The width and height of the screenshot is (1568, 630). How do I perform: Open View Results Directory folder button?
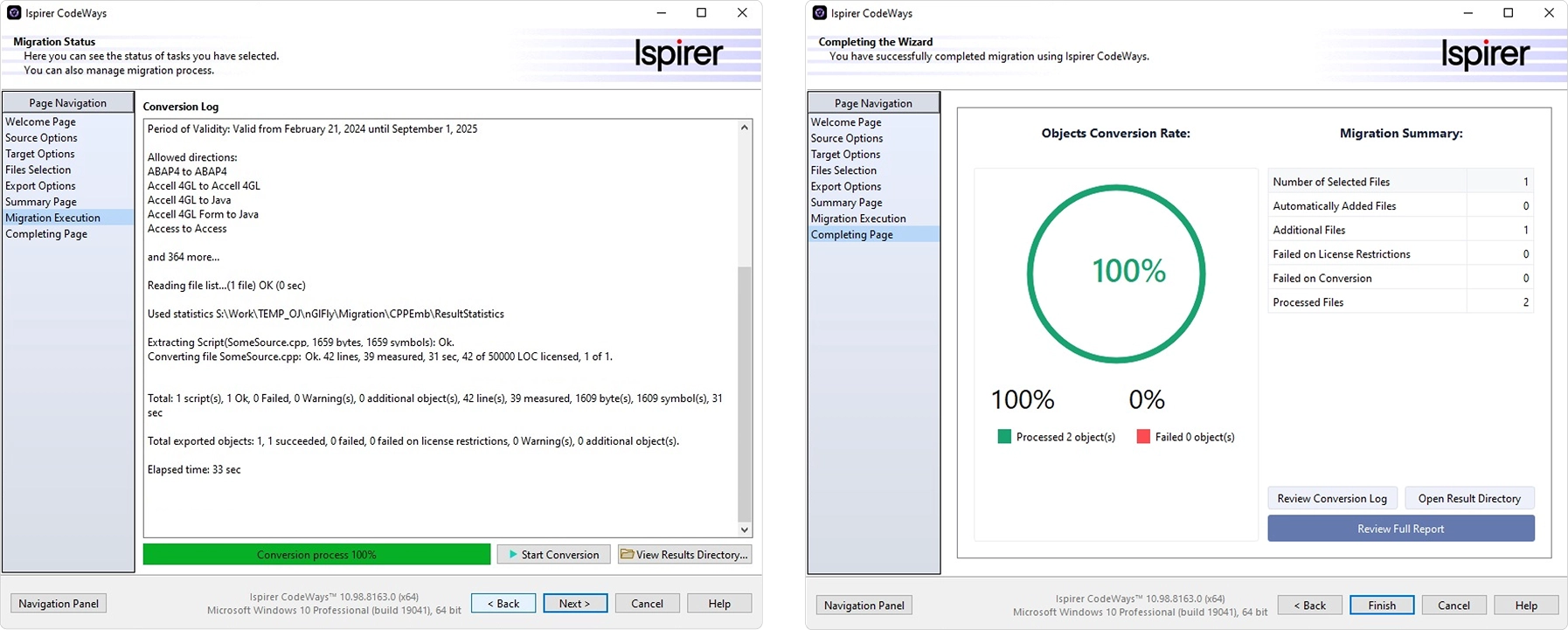point(684,555)
